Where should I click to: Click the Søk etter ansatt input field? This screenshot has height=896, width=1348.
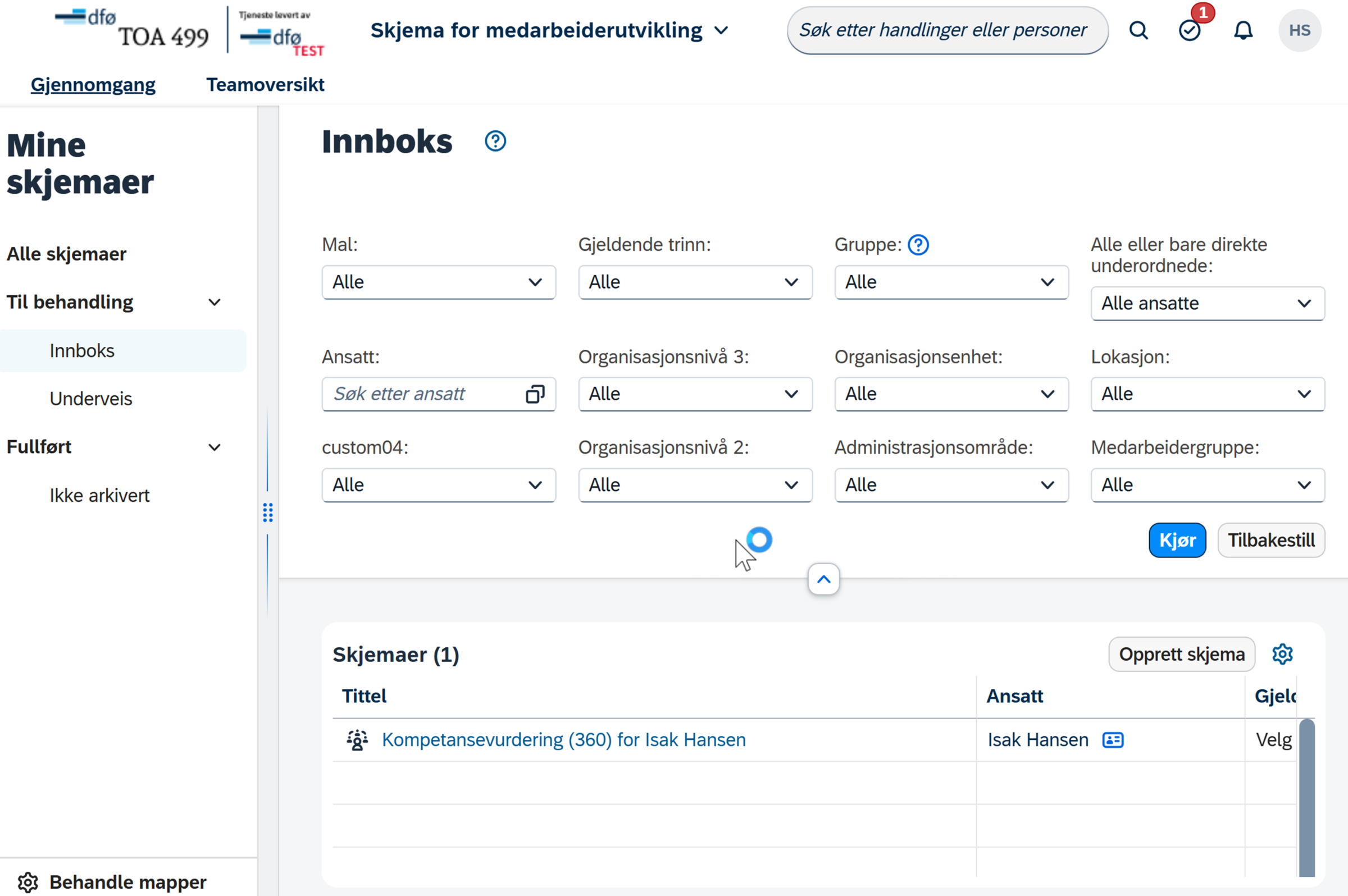(x=426, y=394)
